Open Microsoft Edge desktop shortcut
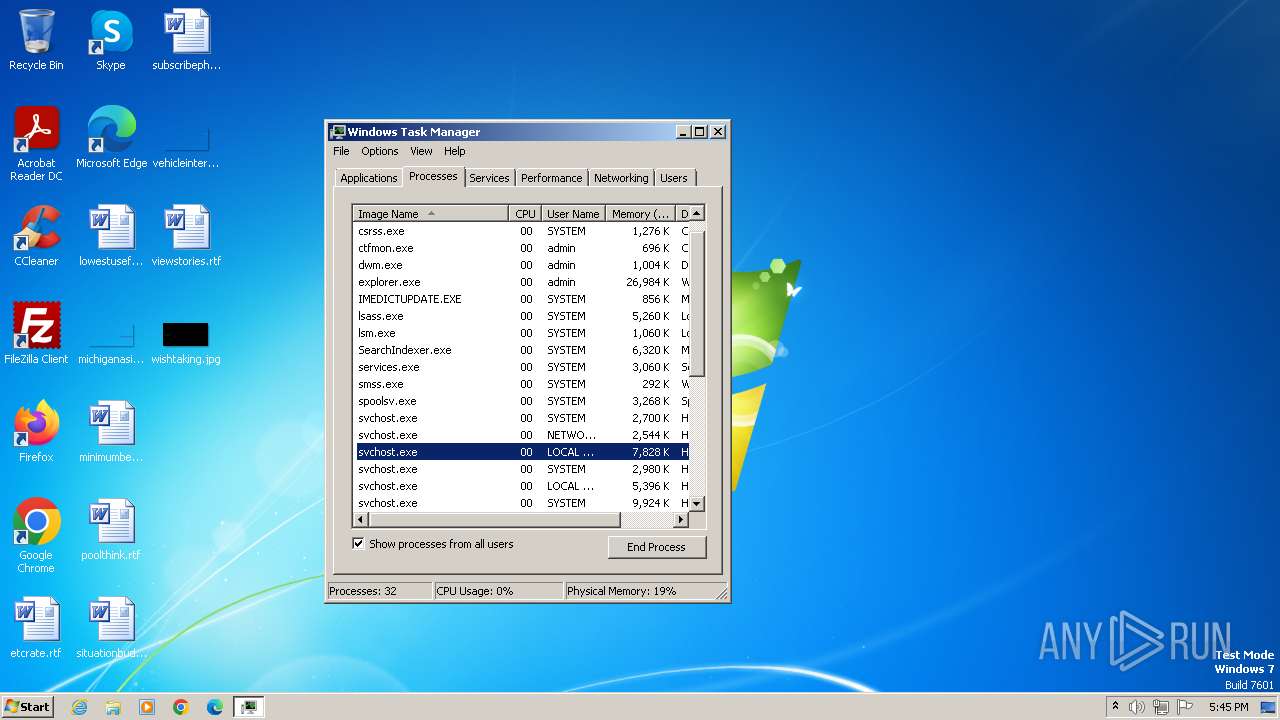Screen dimensions: 1280x720 [111, 137]
